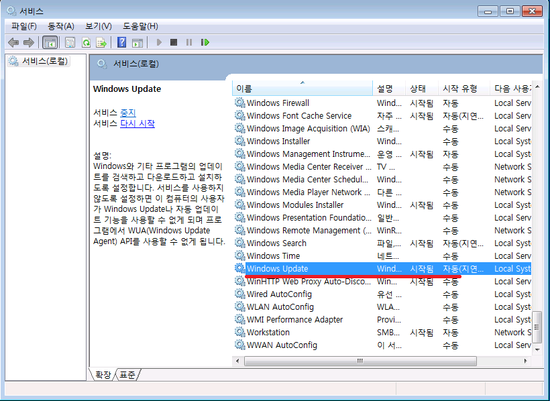Click gear icon next to Windows Search
This screenshot has width=550, height=401.
[x=240, y=242]
